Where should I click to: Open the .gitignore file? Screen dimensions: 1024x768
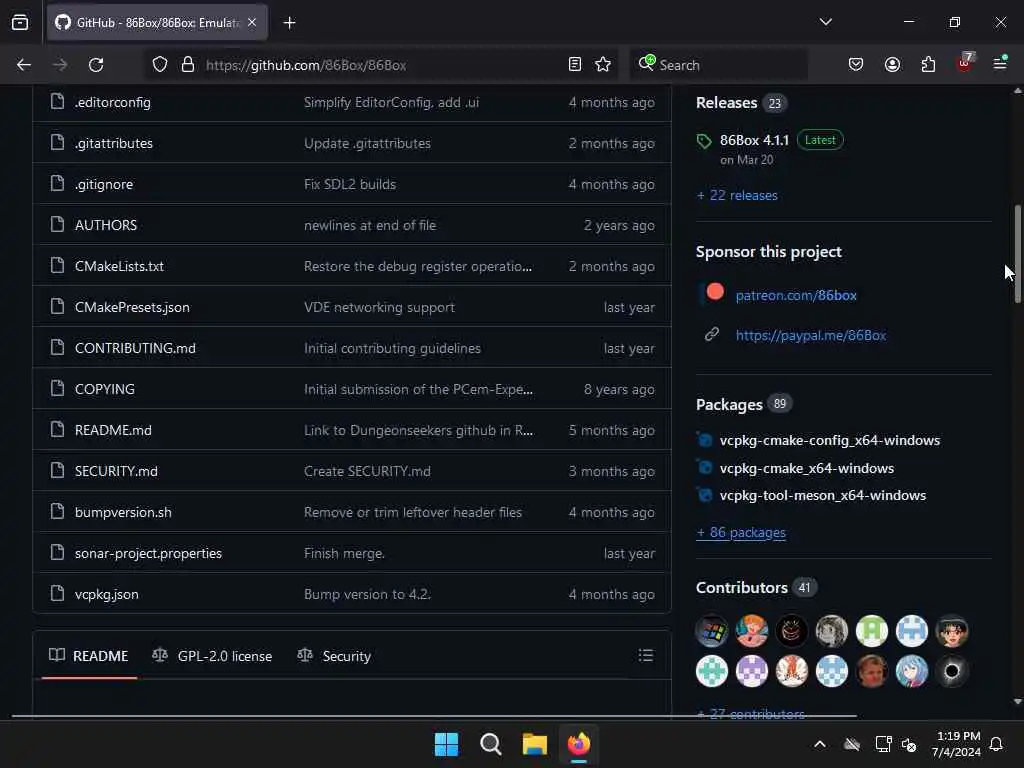click(x=104, y=185)
